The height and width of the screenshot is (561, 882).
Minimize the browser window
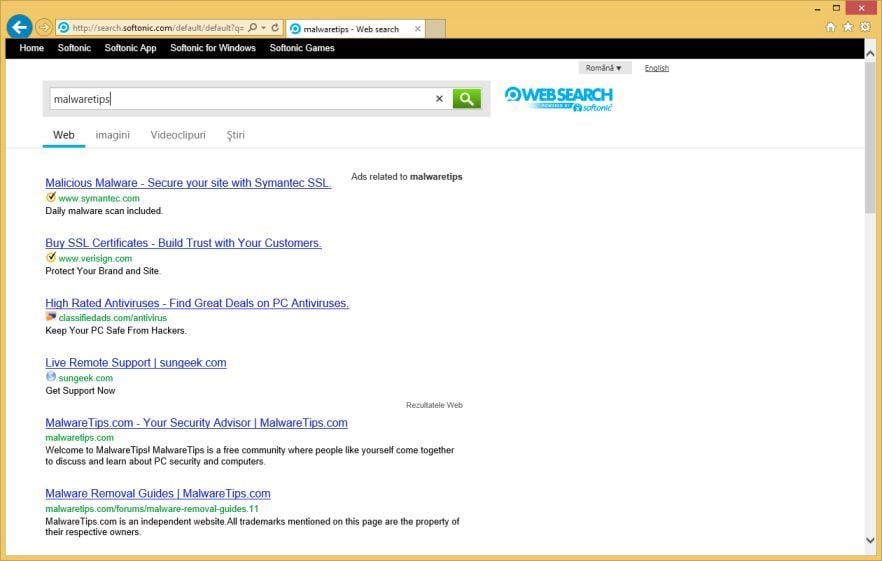coord(817,8)
